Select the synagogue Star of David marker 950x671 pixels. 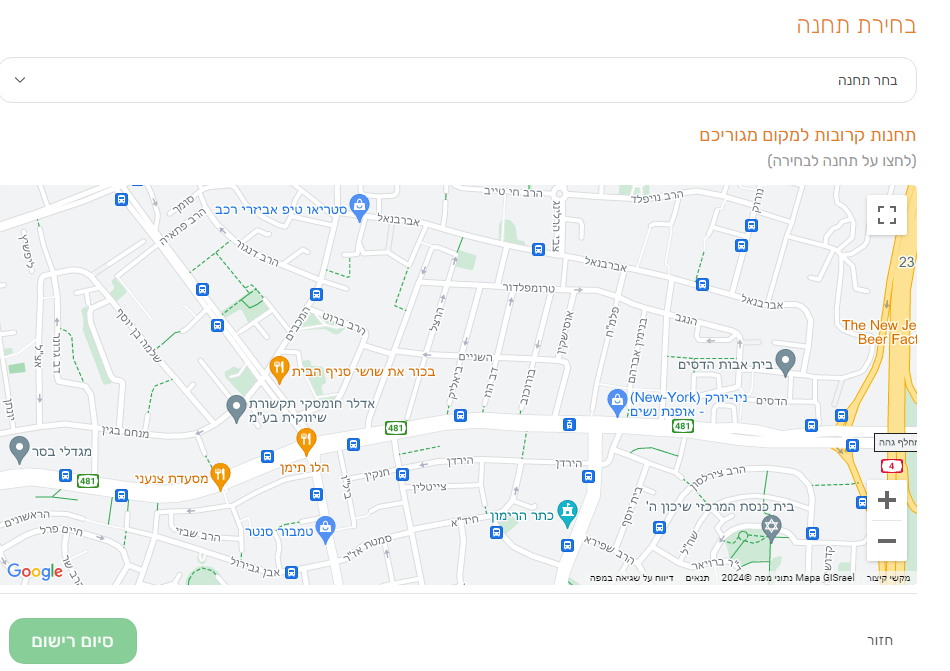771,526
